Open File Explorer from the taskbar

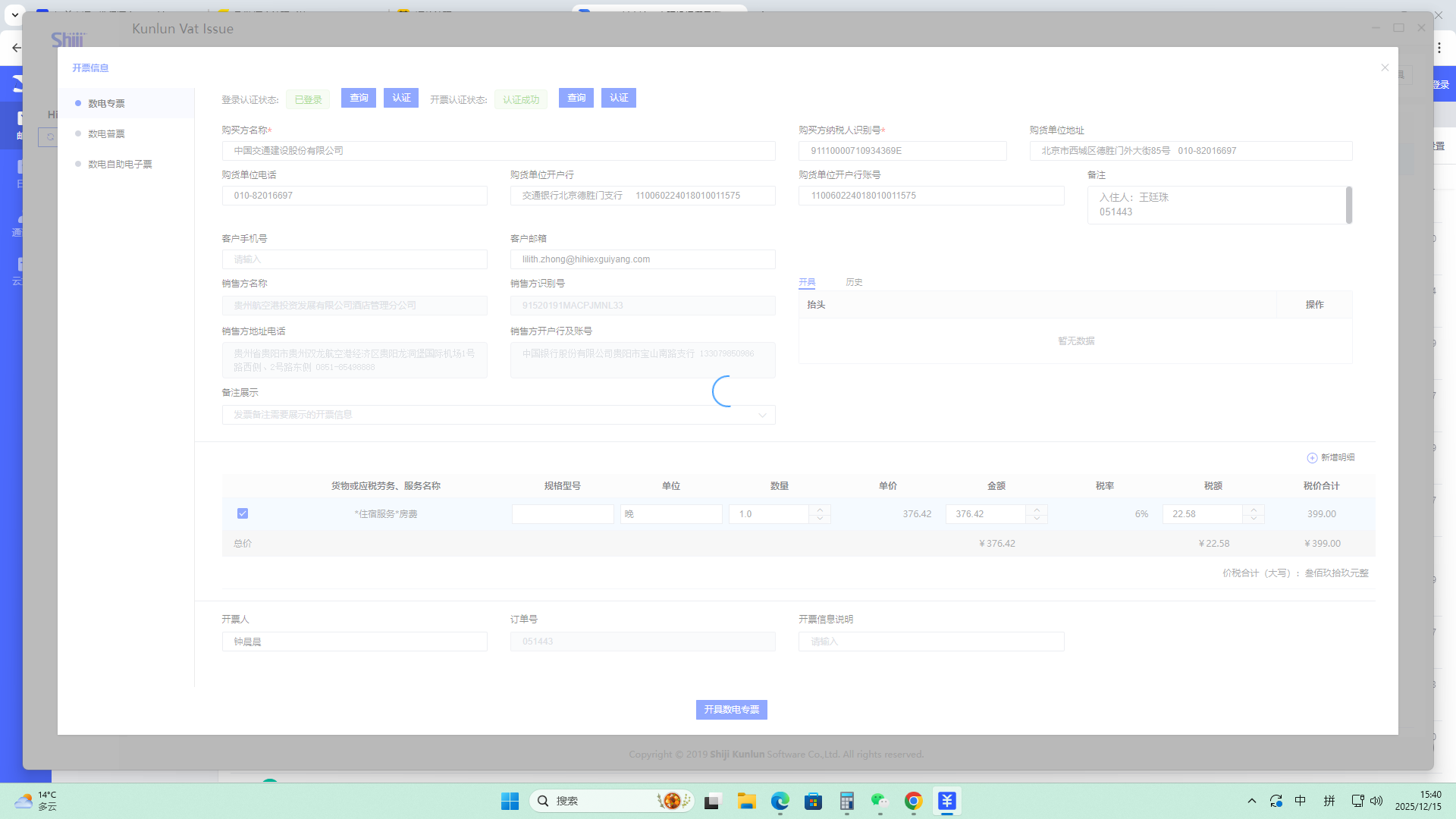[746, 801]
